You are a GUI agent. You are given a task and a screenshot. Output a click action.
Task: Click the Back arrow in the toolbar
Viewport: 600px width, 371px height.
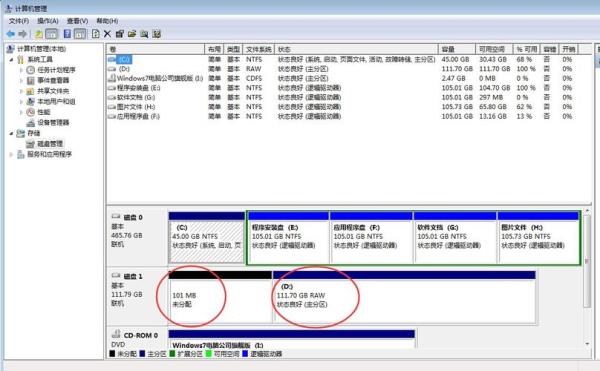(x=10, y=34)
